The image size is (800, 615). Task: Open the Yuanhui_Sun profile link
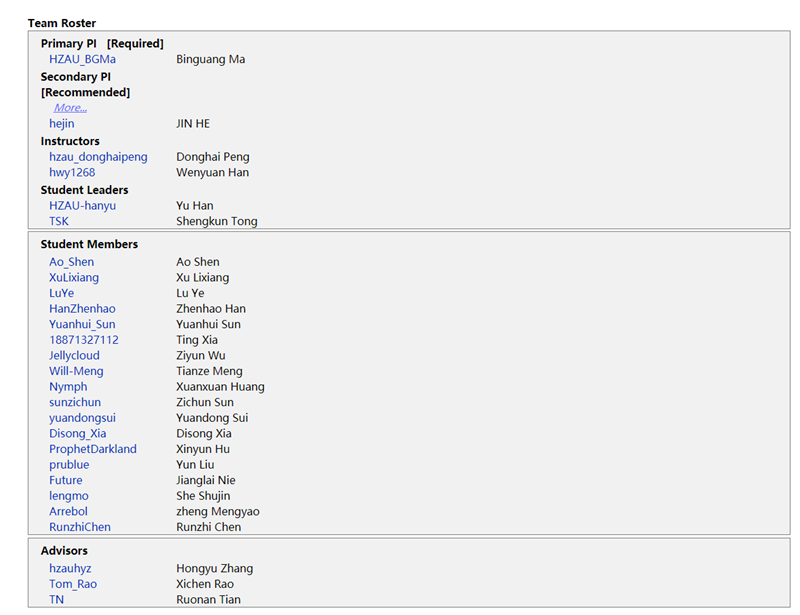(x=82, y=325)
